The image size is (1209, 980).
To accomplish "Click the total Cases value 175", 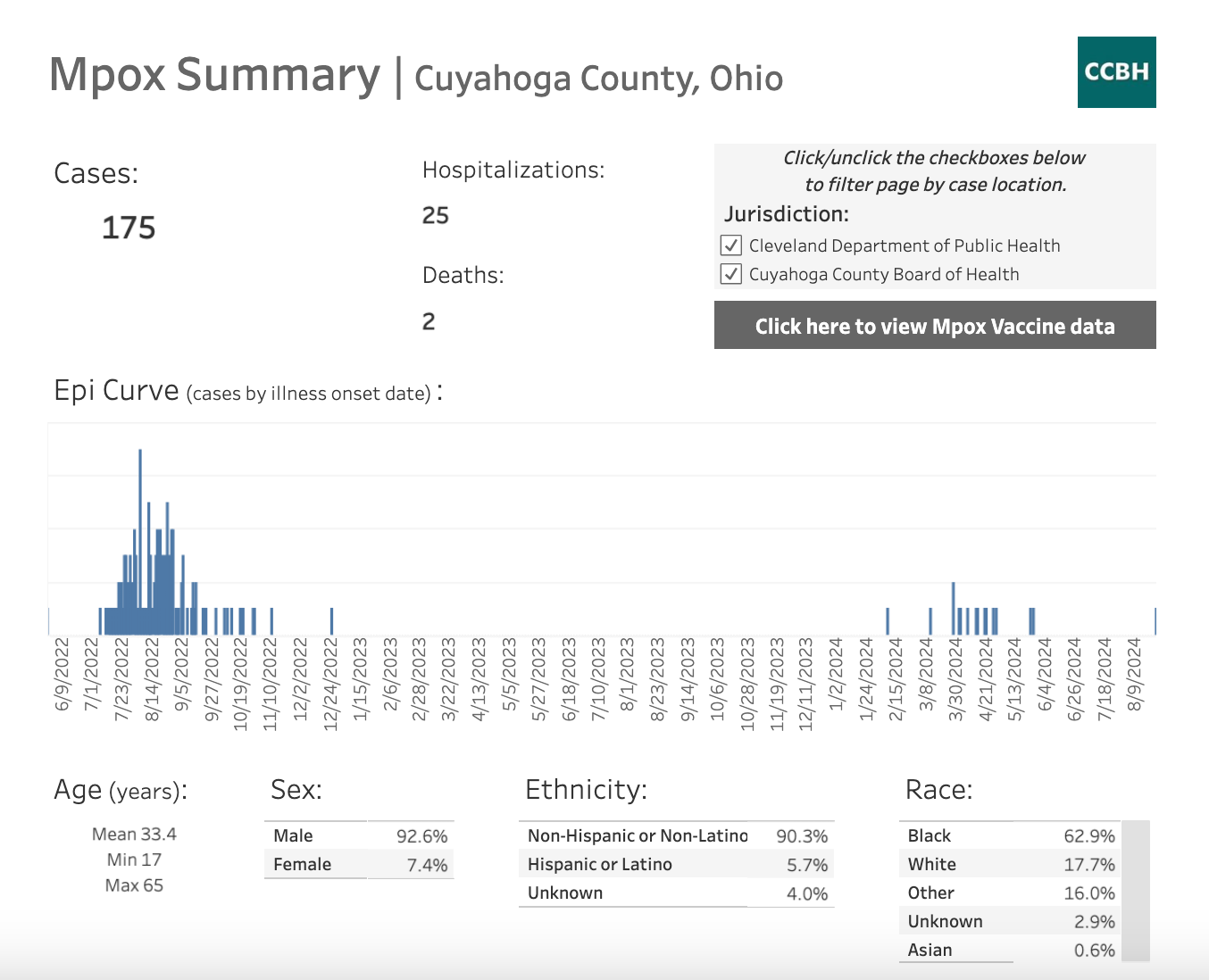I will (x=129, y=228).
